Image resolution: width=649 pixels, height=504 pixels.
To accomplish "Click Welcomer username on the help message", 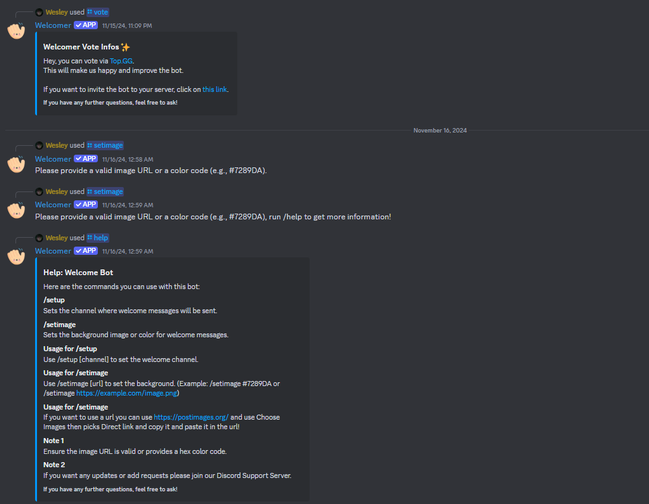I will 53,251.
